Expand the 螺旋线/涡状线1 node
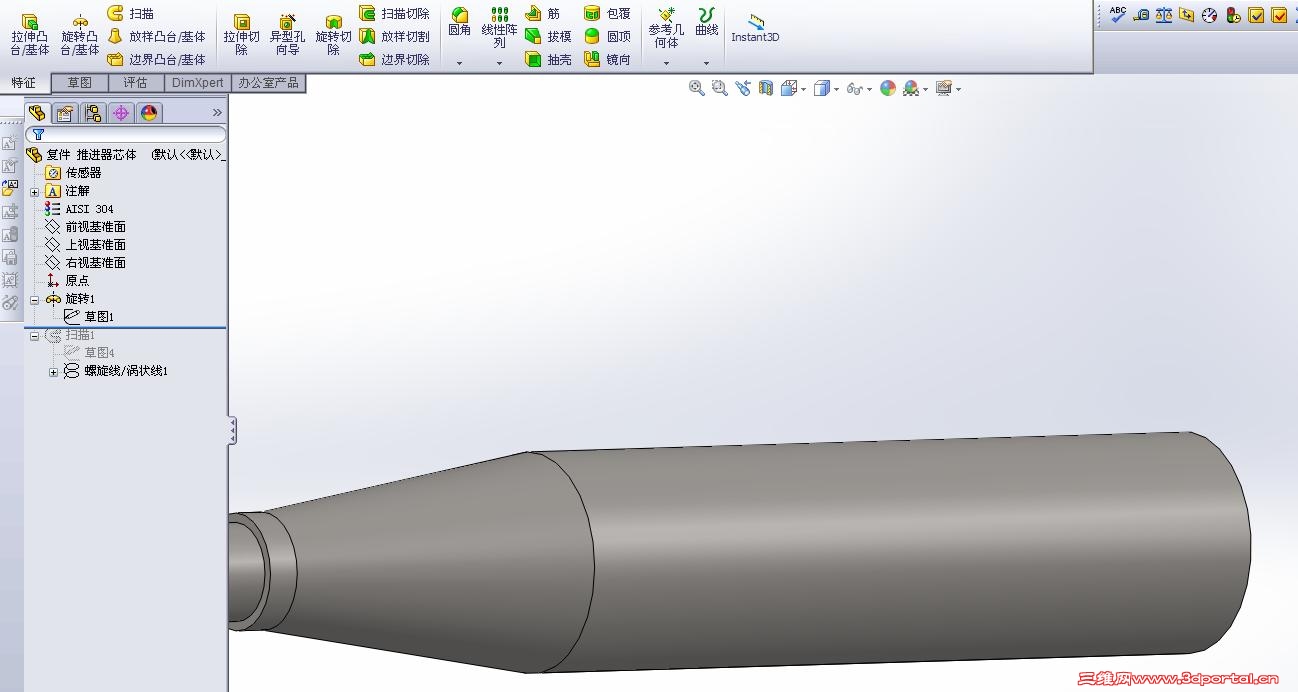Image resolution: width=1298 pixels, height=692 pixels. (53, 372)
